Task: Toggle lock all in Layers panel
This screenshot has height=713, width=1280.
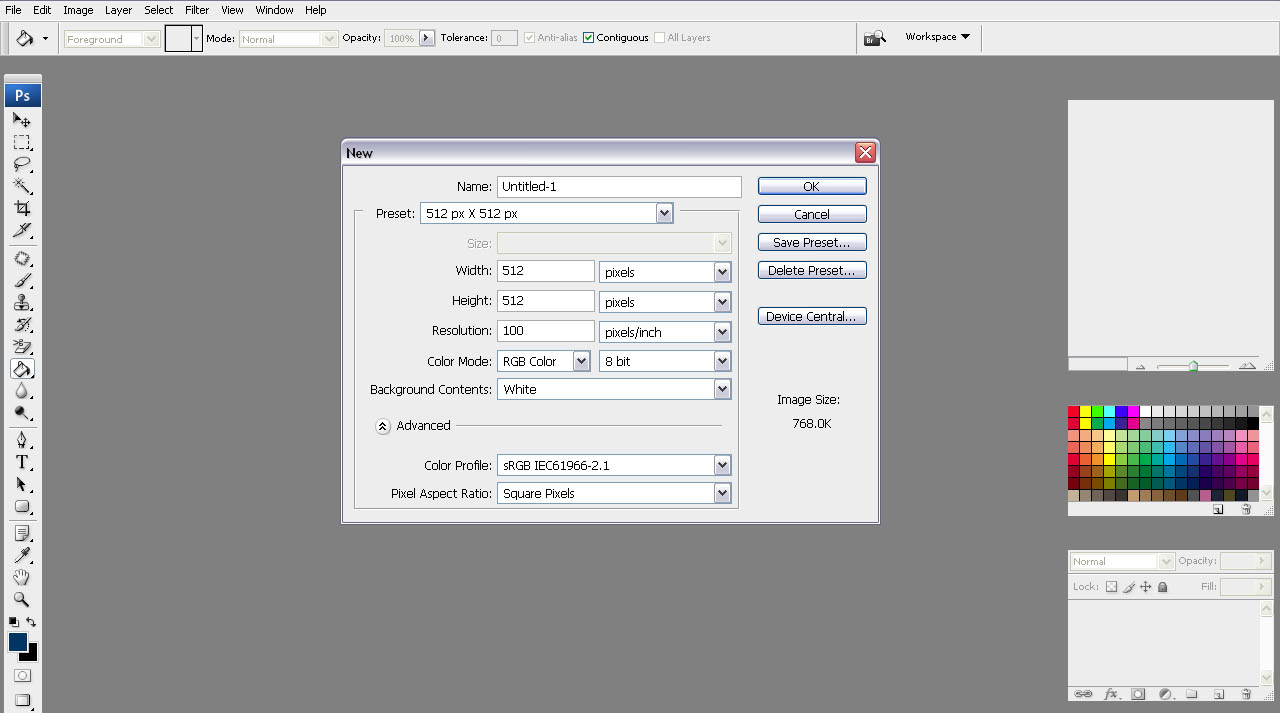Action: [1163, 587]
